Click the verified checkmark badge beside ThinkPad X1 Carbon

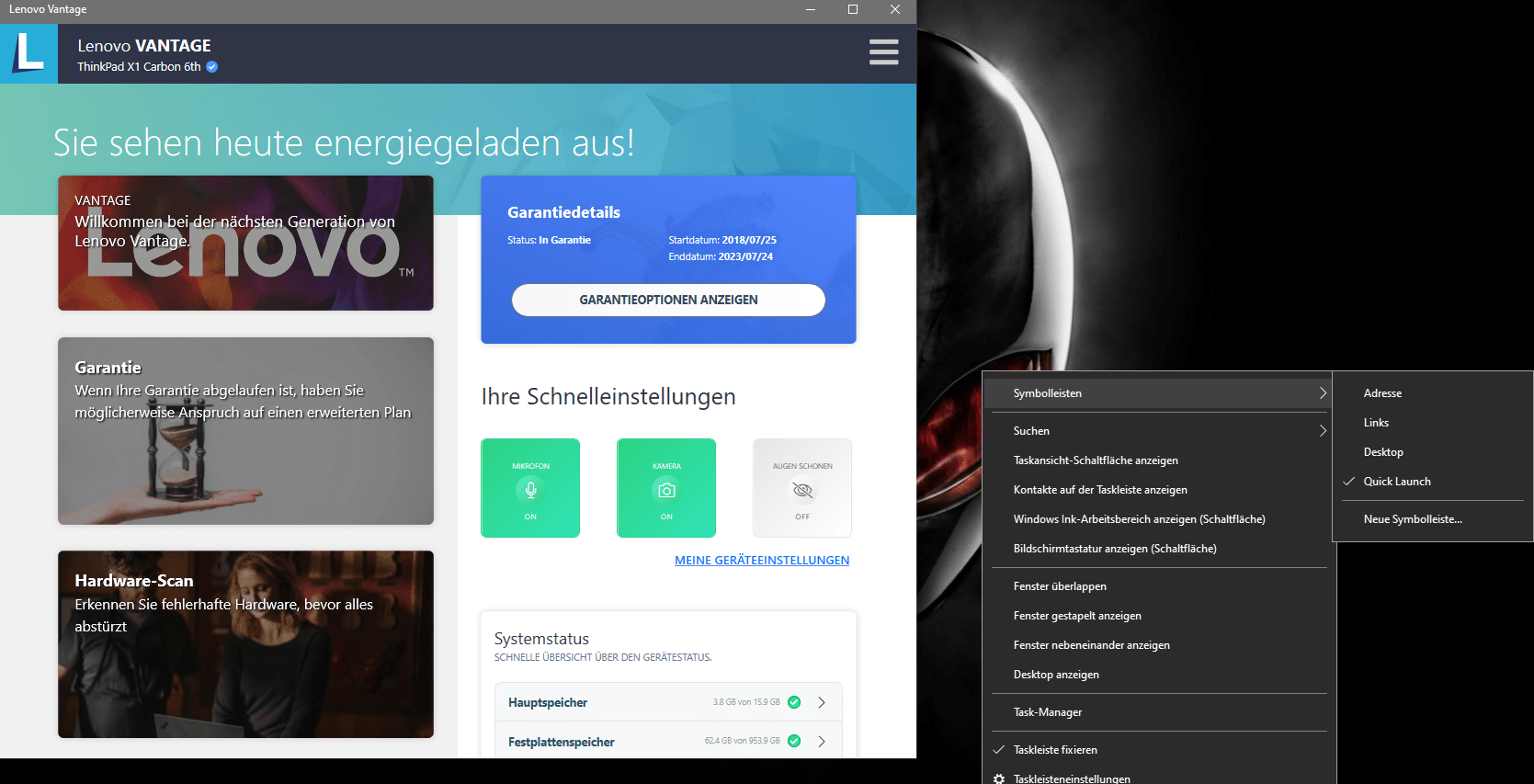212,67
